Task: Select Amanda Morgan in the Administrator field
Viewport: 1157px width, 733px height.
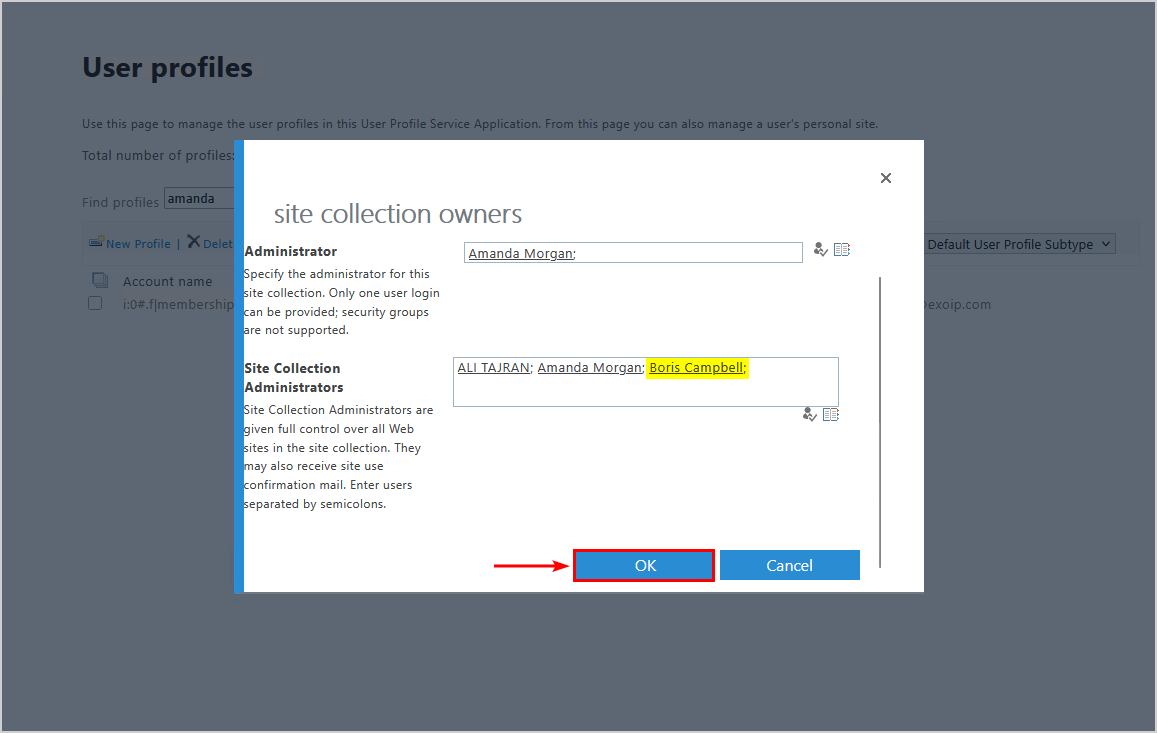Action: tap(521, 253)
